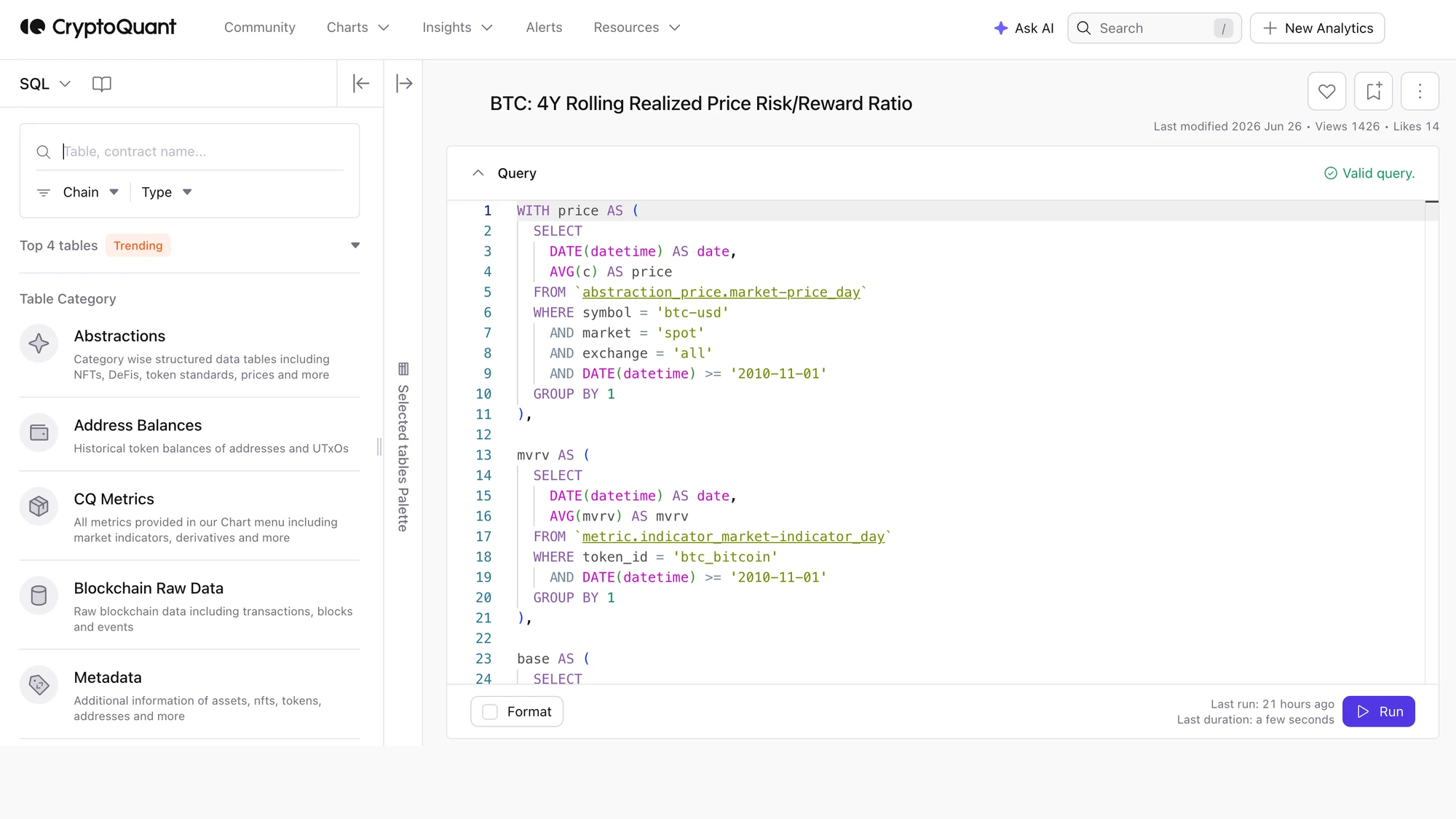Viewport: 1456px width, 819px height.
Task: Open the Charts menu dropdown
Action: 358,28
